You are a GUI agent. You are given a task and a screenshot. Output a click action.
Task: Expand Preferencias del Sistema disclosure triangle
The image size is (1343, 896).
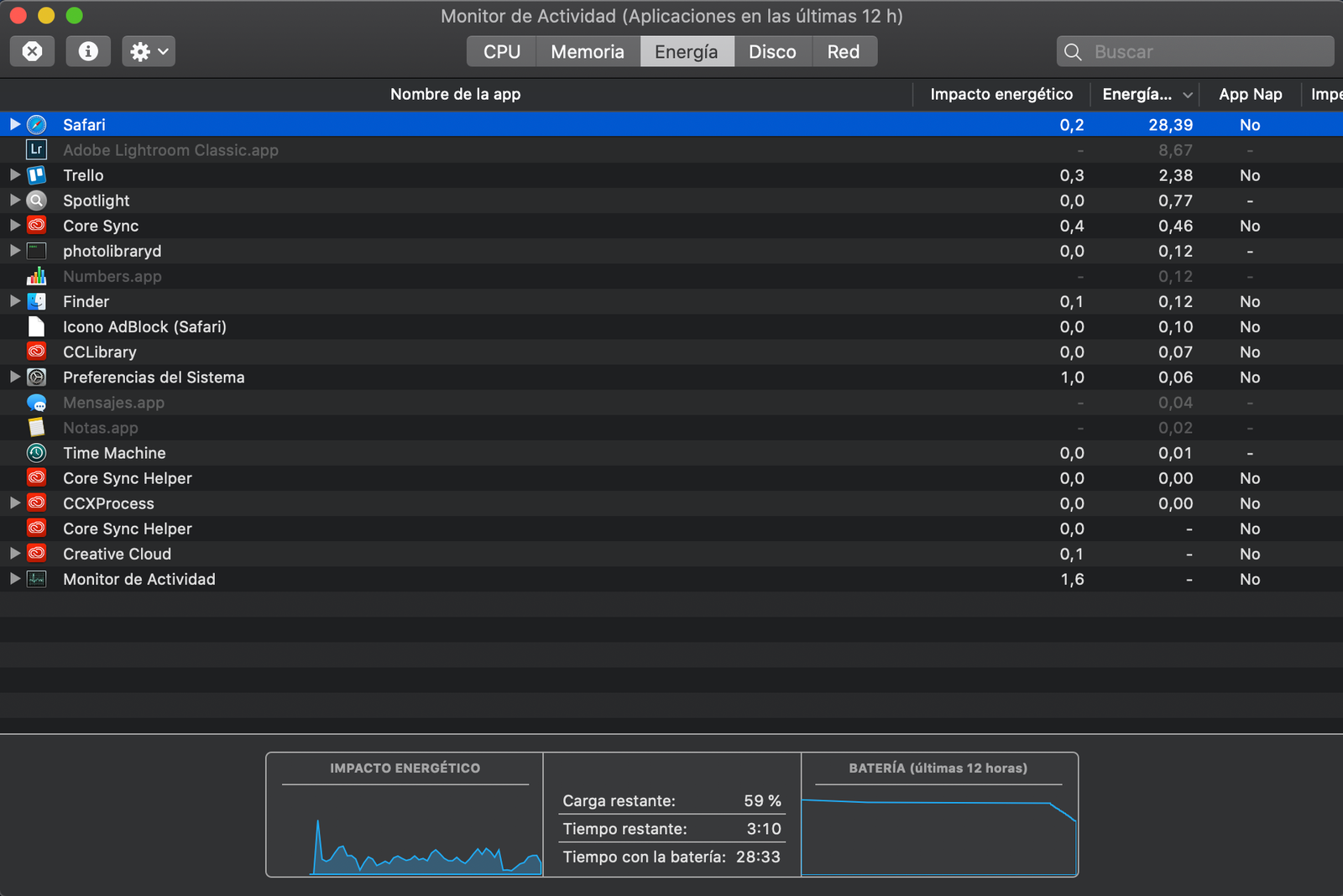pyautogui.click(x=14, y=377)
